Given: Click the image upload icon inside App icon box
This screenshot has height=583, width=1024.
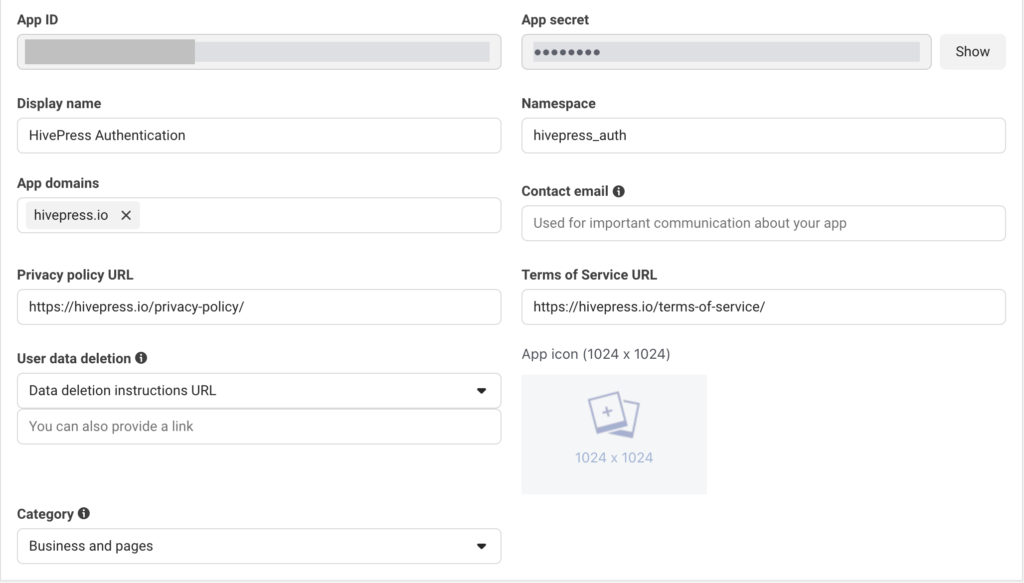Looking at the screenshot, I should point(614,414).
